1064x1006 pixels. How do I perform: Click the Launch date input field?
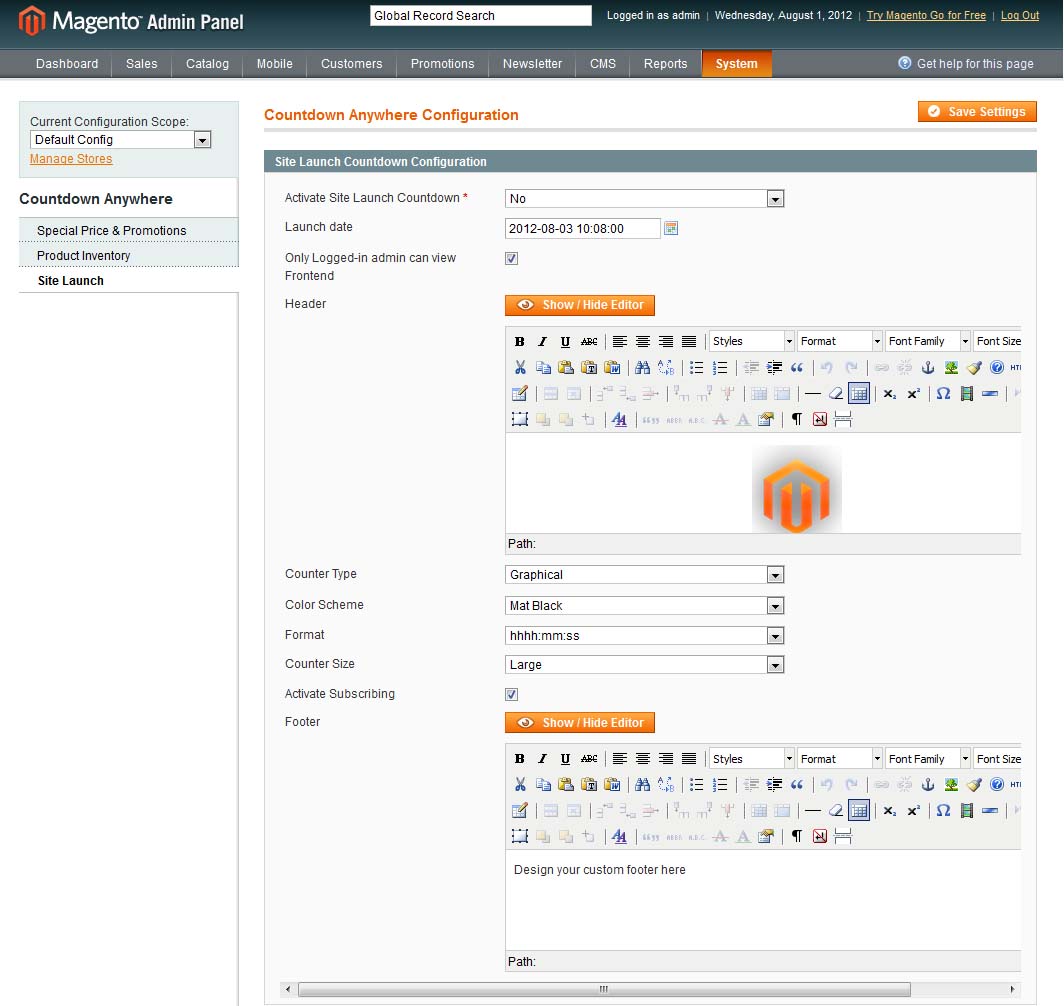(582, 229)
